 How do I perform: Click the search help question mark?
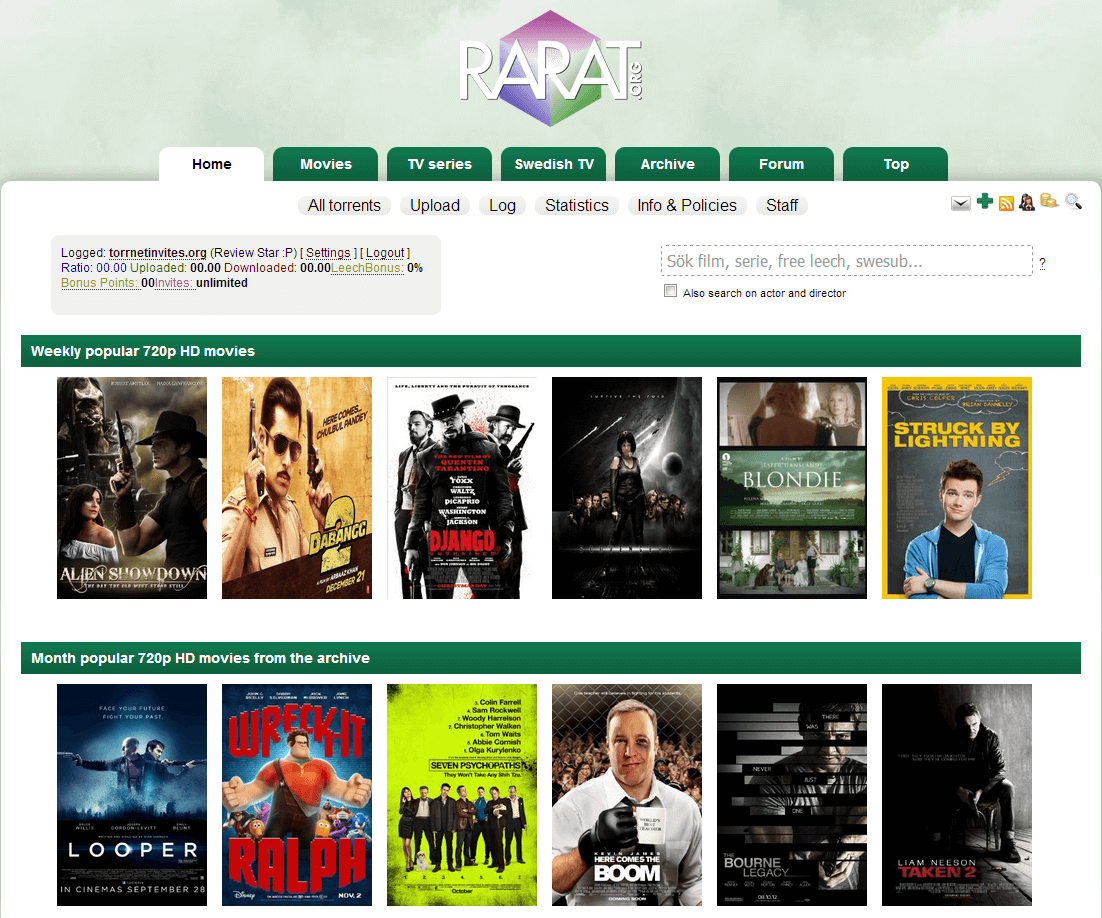1042,263
